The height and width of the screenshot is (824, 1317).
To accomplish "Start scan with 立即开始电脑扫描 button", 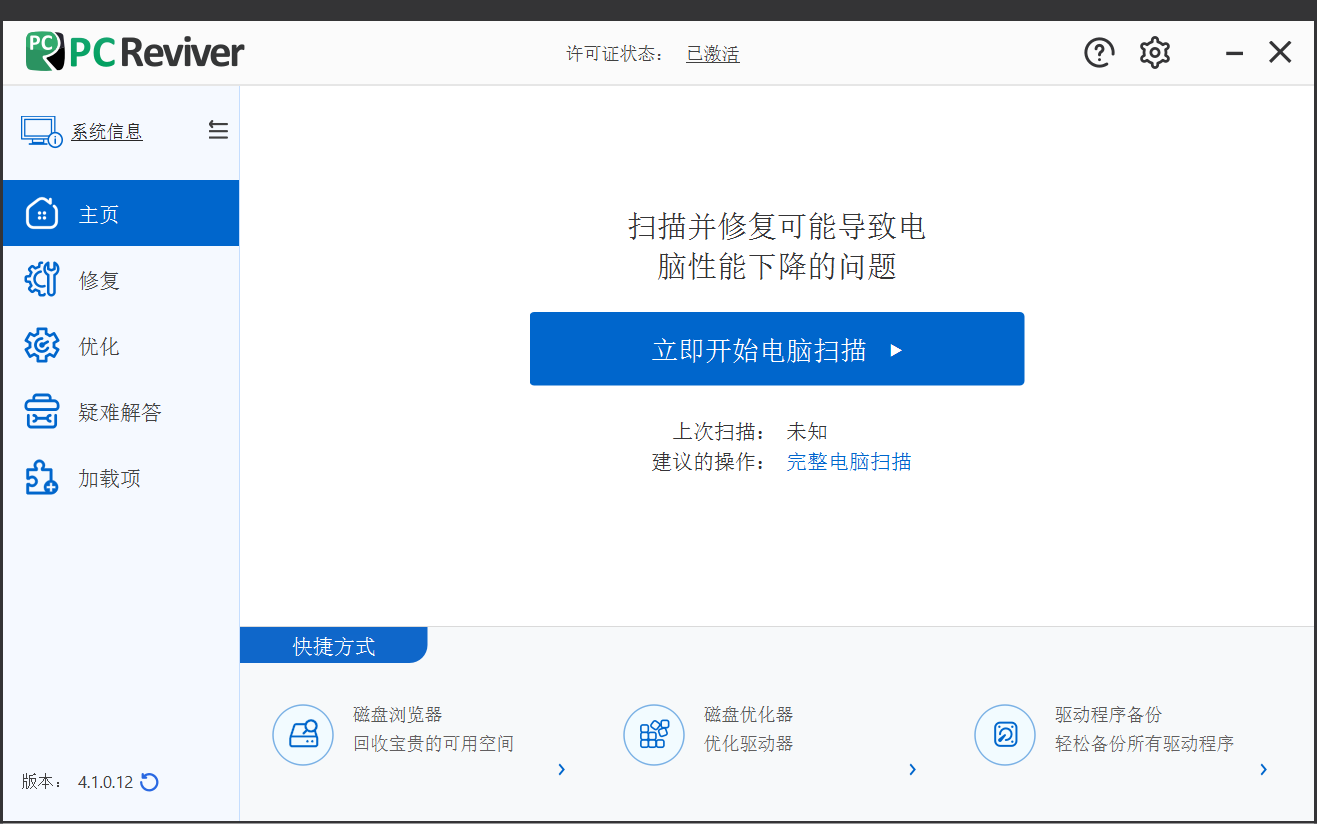I will coord(777,349).
